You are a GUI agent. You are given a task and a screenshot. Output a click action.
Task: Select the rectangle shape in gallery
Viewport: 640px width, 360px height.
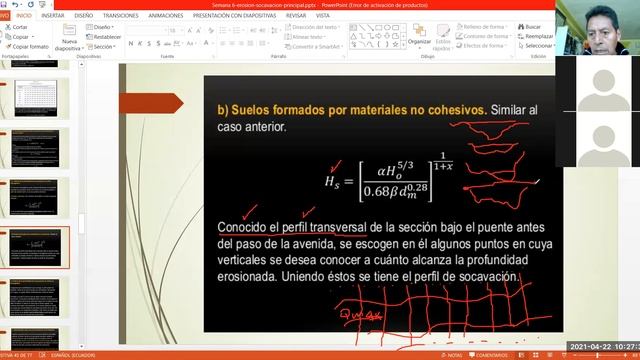point(378,28)
